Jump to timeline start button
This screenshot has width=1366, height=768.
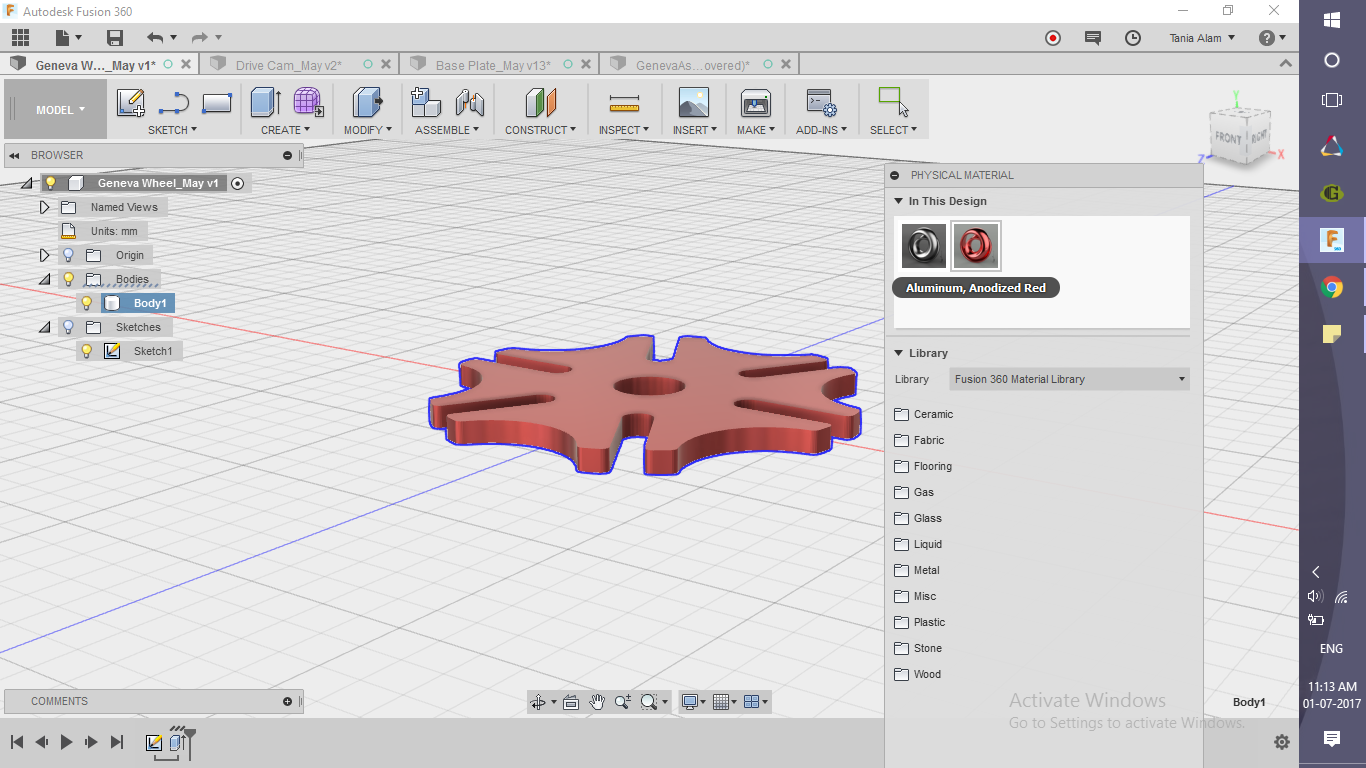click(17, 742)
